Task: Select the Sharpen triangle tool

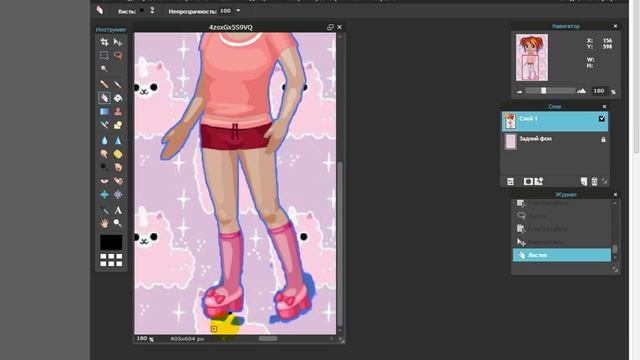Action: click(x=118, y=140)
